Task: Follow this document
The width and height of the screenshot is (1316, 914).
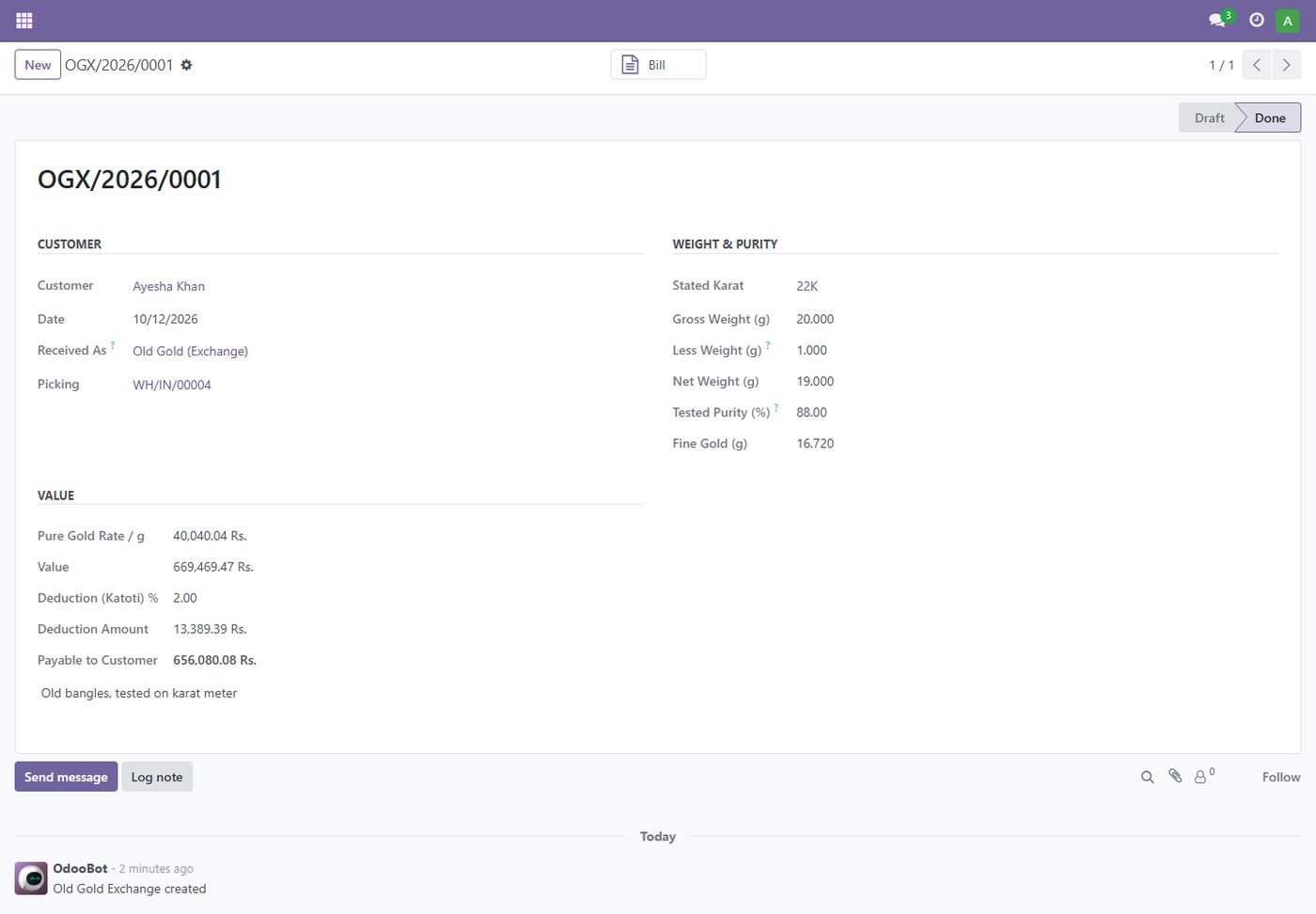Action: [1281, 777]
